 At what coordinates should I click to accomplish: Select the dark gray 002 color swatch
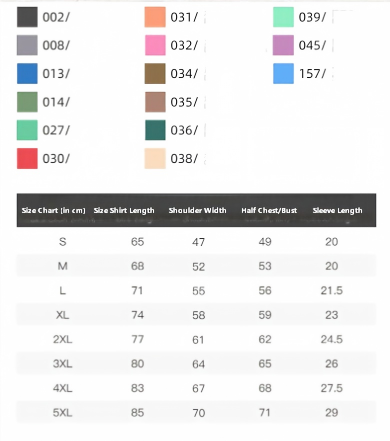27,17
